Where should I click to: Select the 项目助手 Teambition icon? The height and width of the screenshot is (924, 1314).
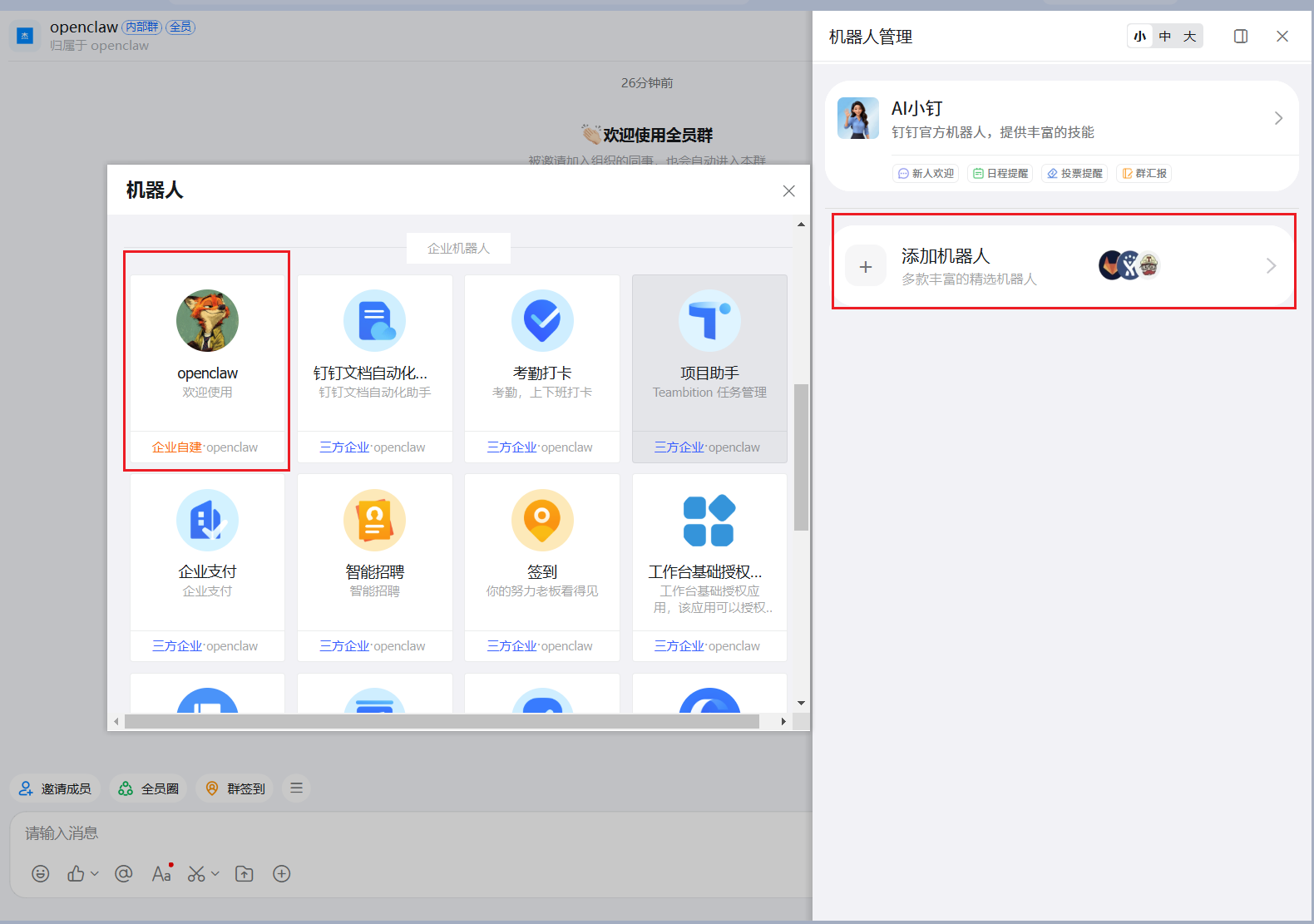click(709, 321)
